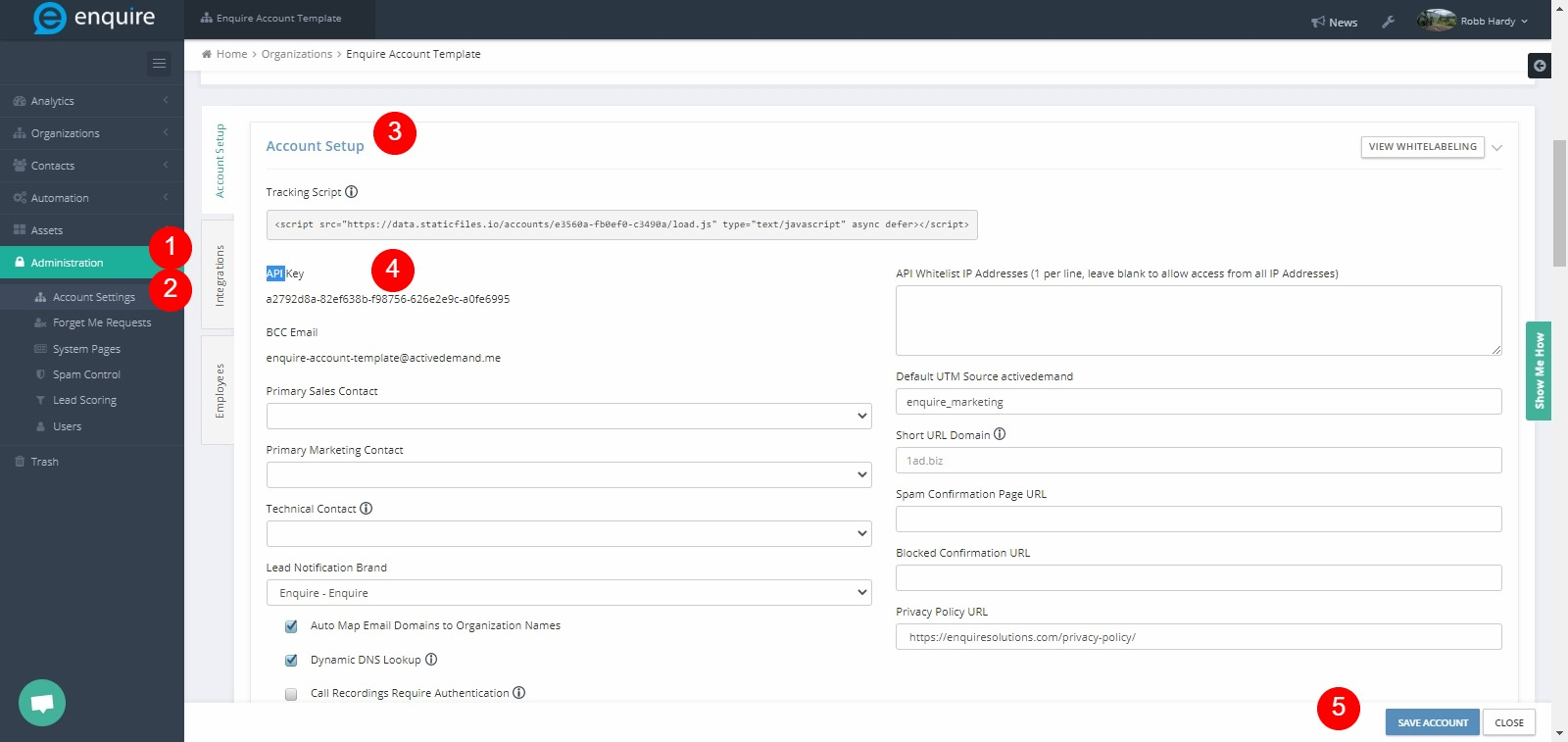Open Primary Sales Contact dropdown
The image size is (1568, 742).
click(x=569, y=416)
